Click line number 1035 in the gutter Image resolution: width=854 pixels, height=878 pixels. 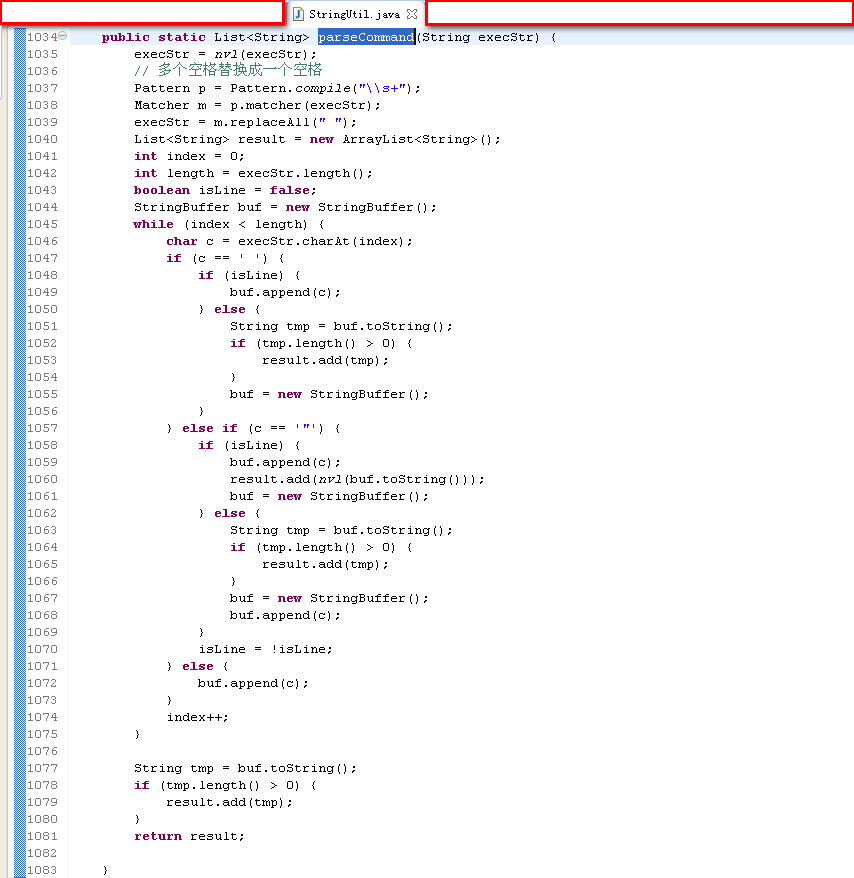coord(43,54)
